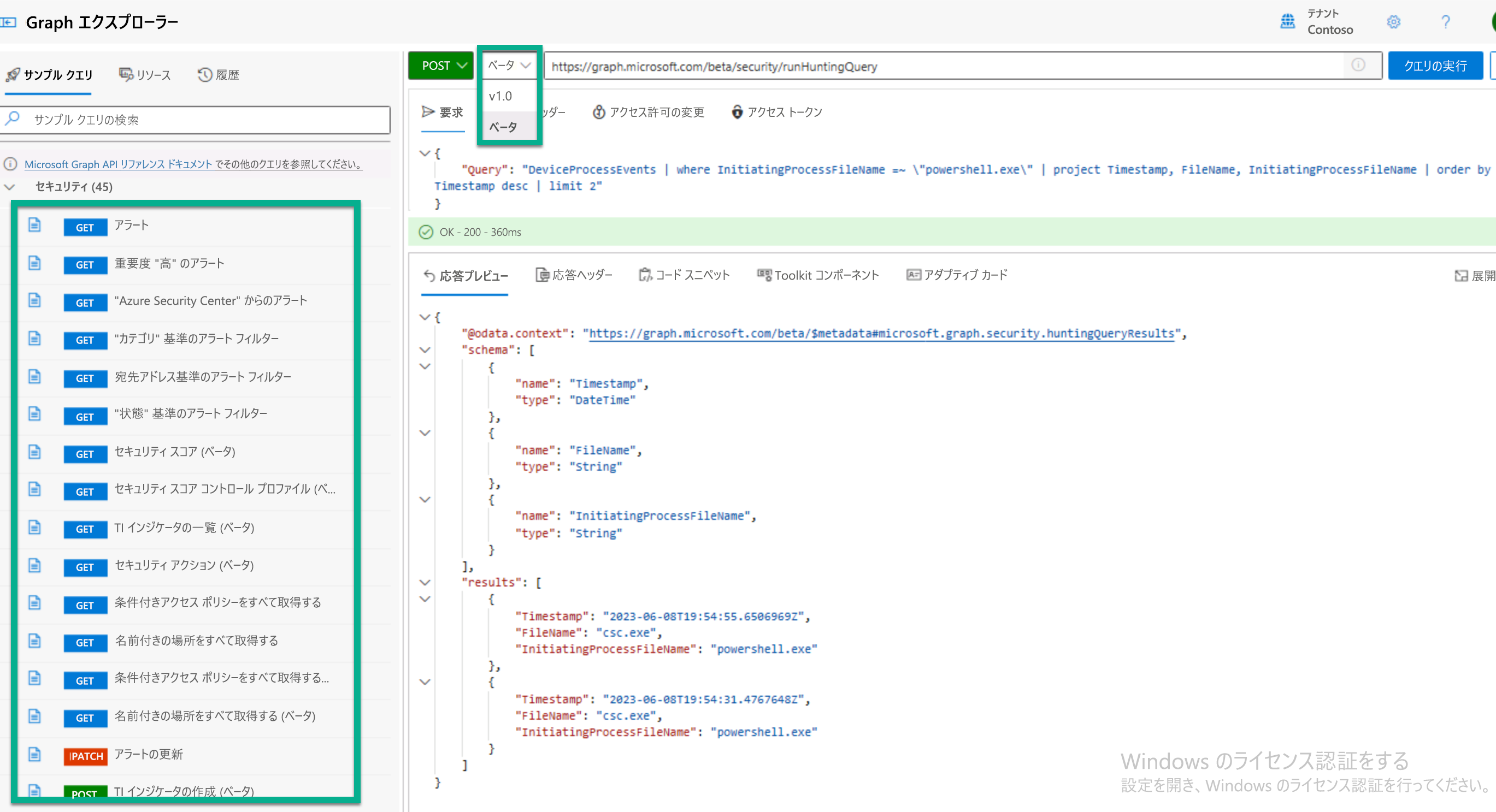Image resolution: width=1496 pixels, height=812 pixels.
Task: Click document icon for セキュリティ アクション (ベータ)
Action: 35,565
